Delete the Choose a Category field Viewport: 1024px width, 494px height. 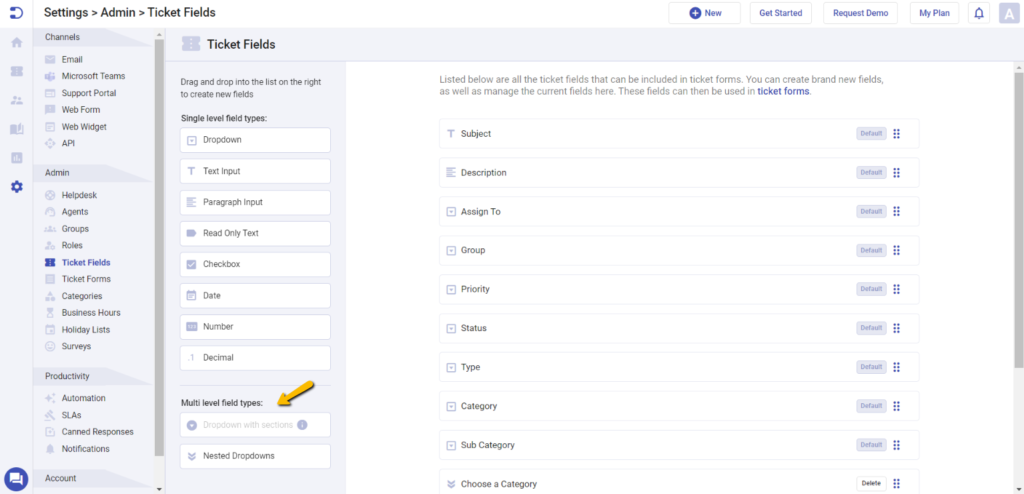coord(870,483)
